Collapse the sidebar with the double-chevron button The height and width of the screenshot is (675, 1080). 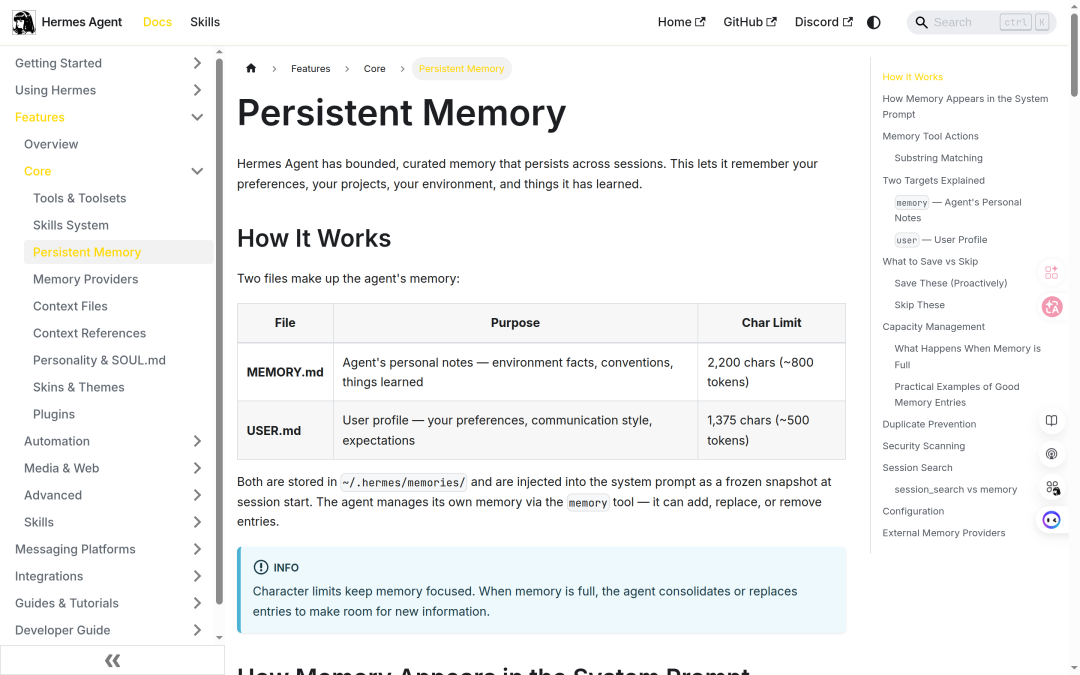click(x=112, y=660)
